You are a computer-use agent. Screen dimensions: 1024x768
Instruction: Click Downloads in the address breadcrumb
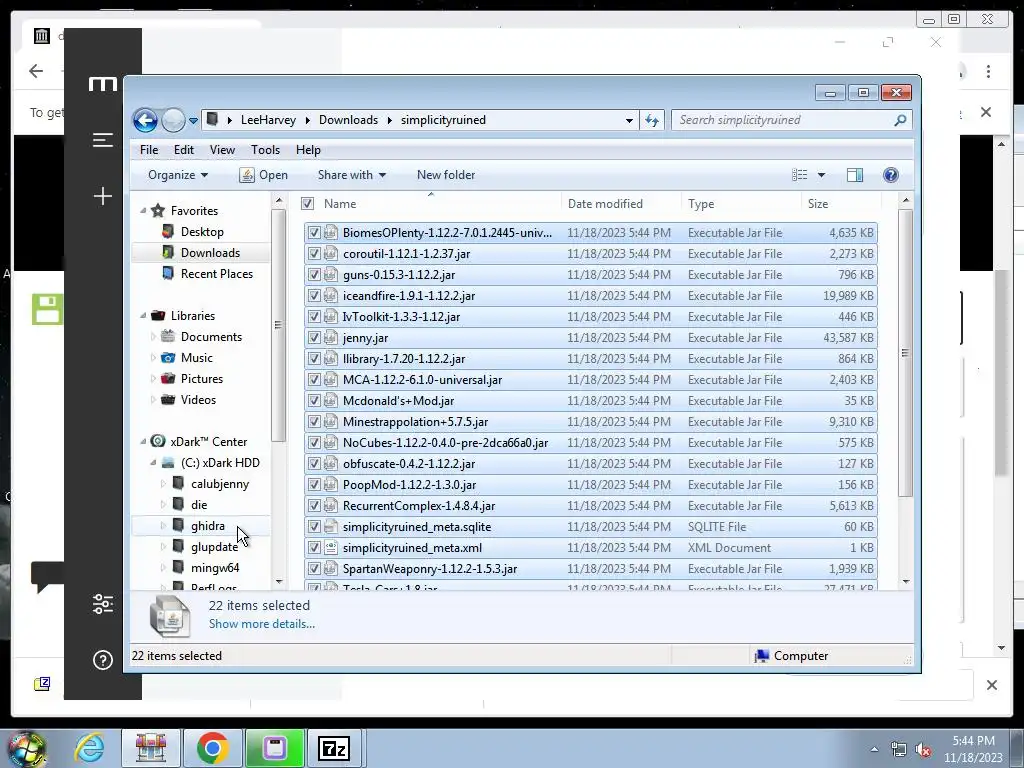348,120
